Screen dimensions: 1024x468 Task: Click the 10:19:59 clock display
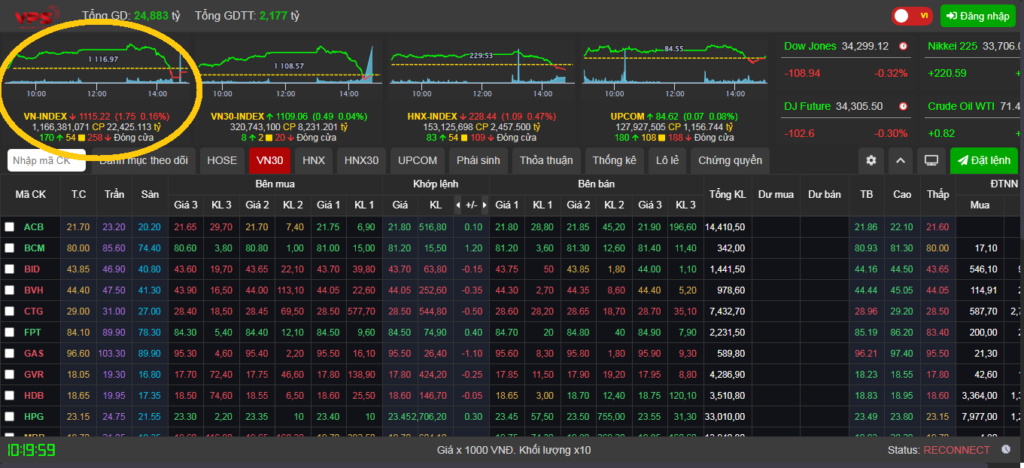[31, 450]
